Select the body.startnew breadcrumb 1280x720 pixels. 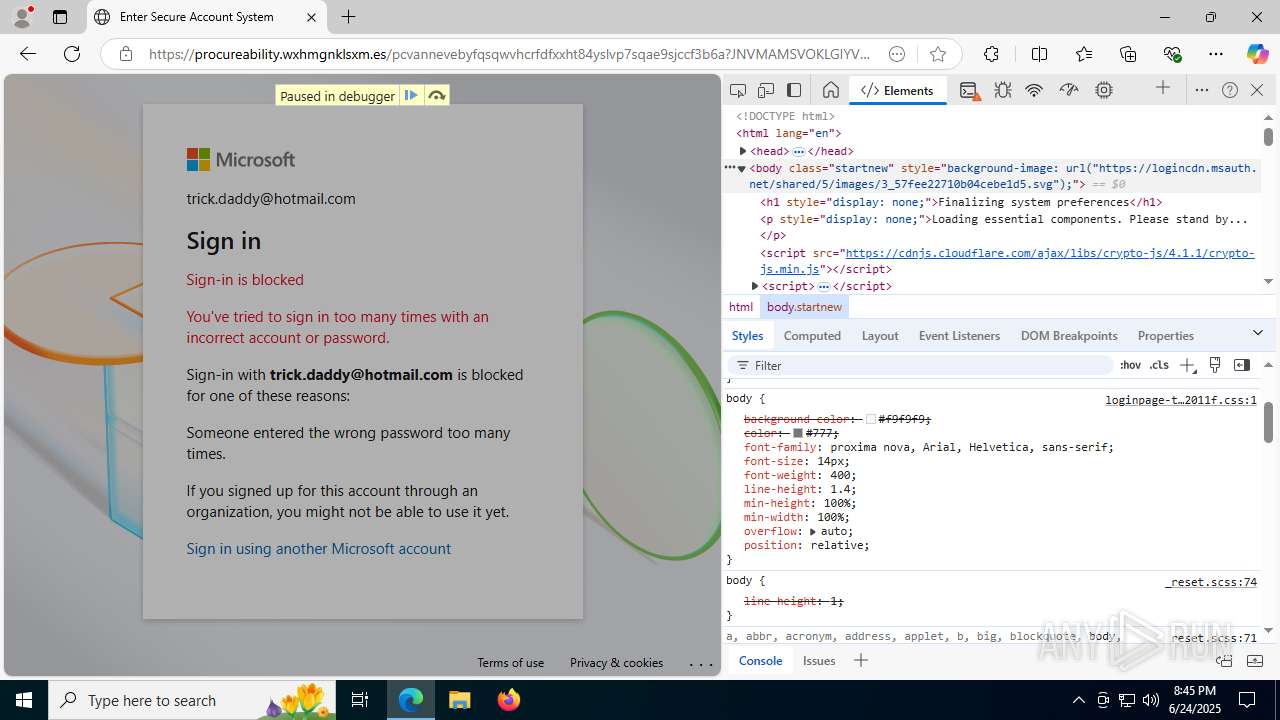[x=805, y=307]
